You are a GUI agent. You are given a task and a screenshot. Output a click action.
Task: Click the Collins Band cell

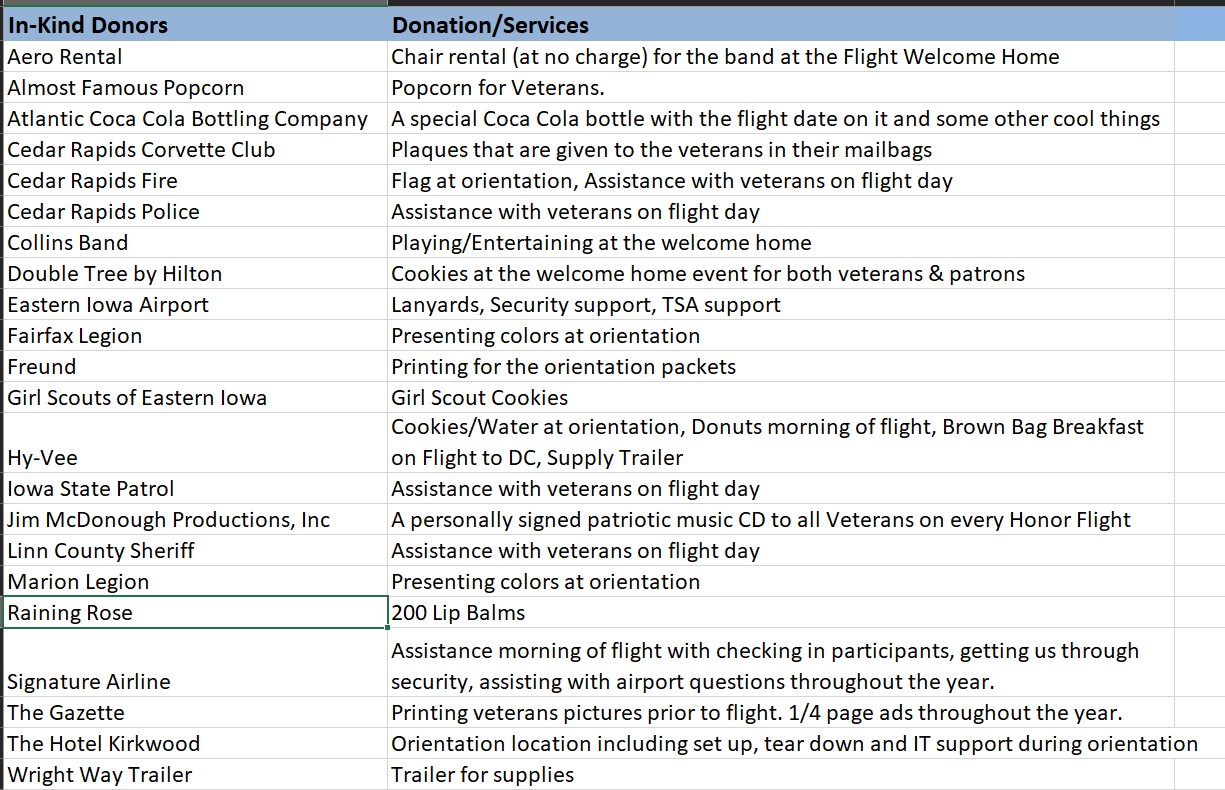[195, 243]
